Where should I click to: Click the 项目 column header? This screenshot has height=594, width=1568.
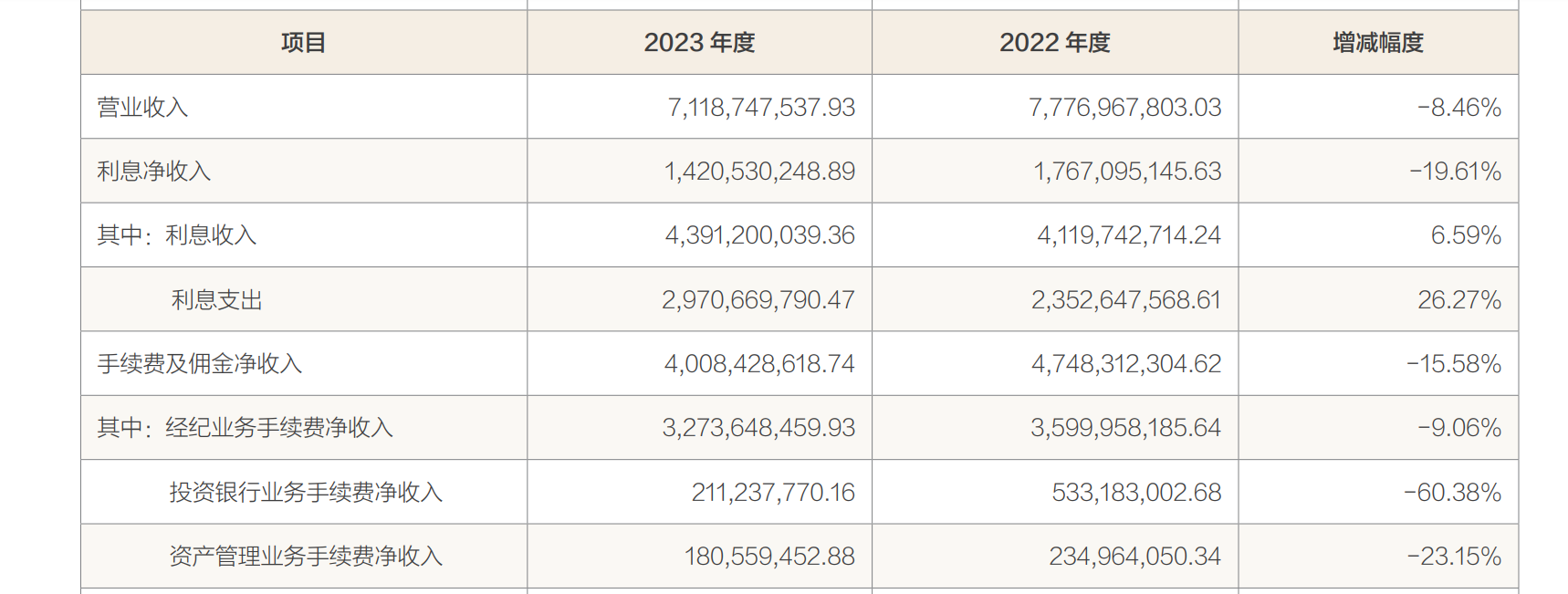(303, 43)
